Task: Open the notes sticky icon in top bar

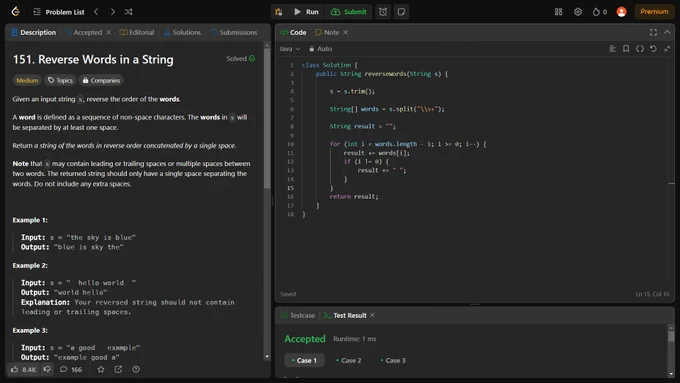Action: [401, 12]
